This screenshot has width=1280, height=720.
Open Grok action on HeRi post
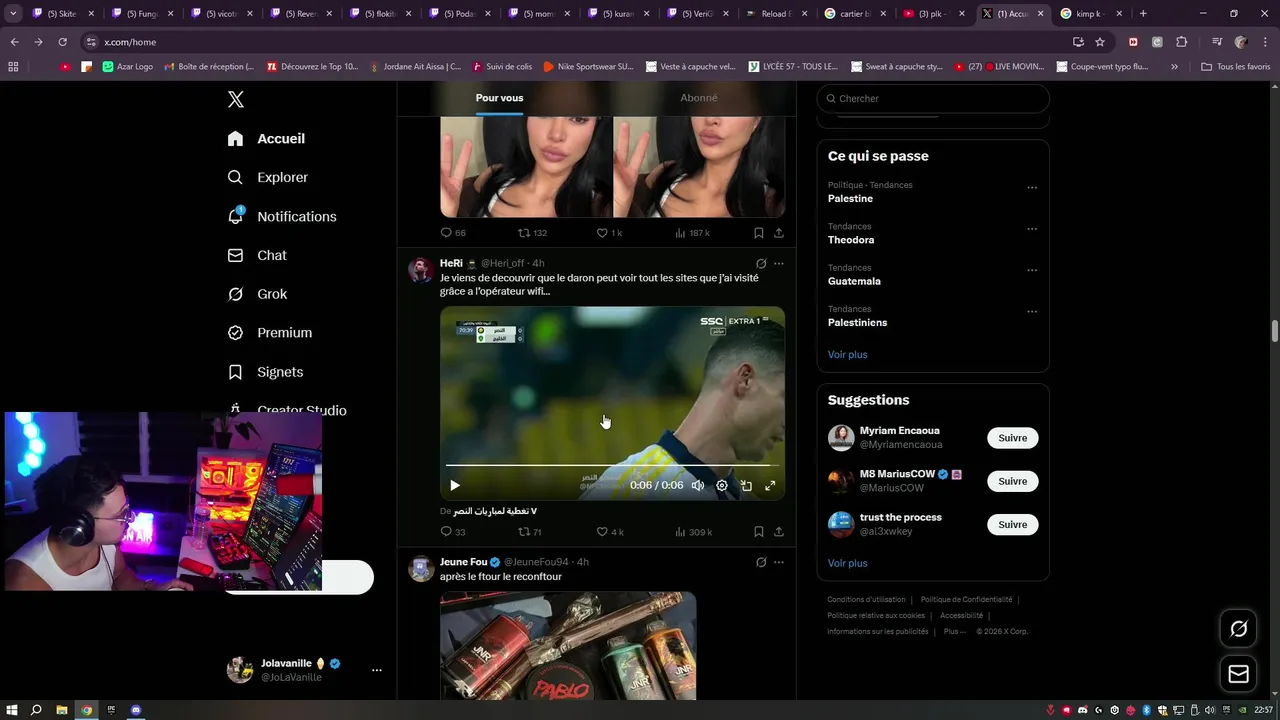[x=761, y=264]
